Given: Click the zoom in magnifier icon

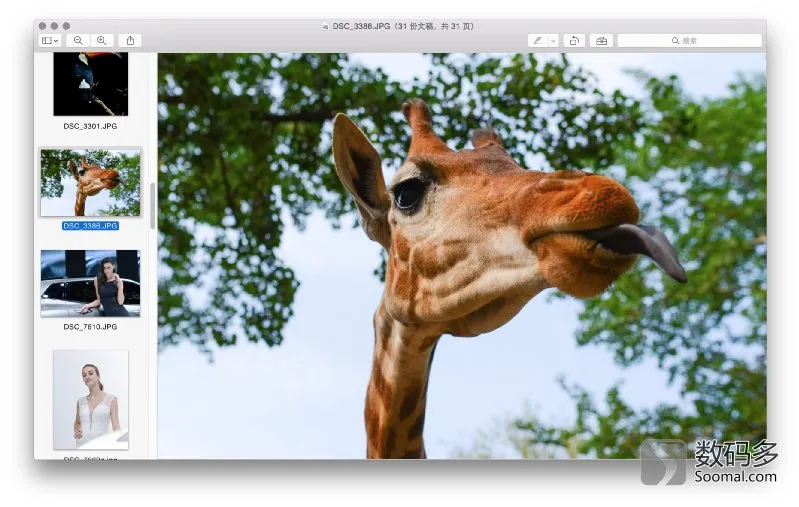Looking at the screenshot, I should coord(102,41).
